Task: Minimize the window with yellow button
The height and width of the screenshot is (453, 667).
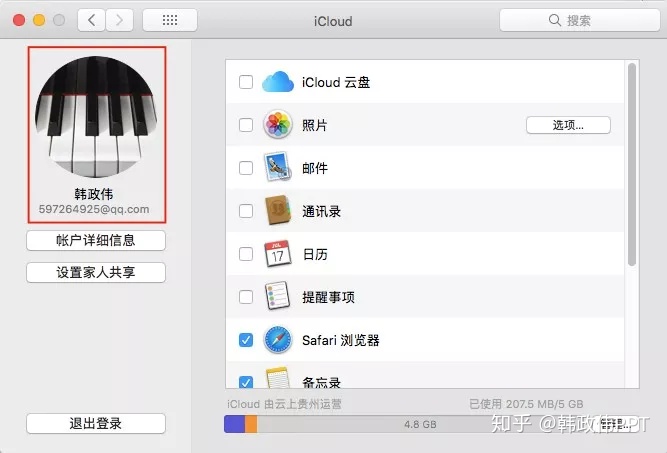Action: click(x=39, y=20)
